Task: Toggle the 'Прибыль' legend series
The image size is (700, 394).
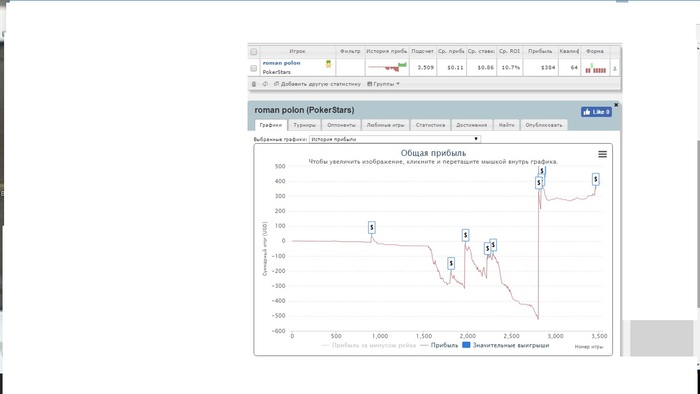Action: [x=439, y=345]
